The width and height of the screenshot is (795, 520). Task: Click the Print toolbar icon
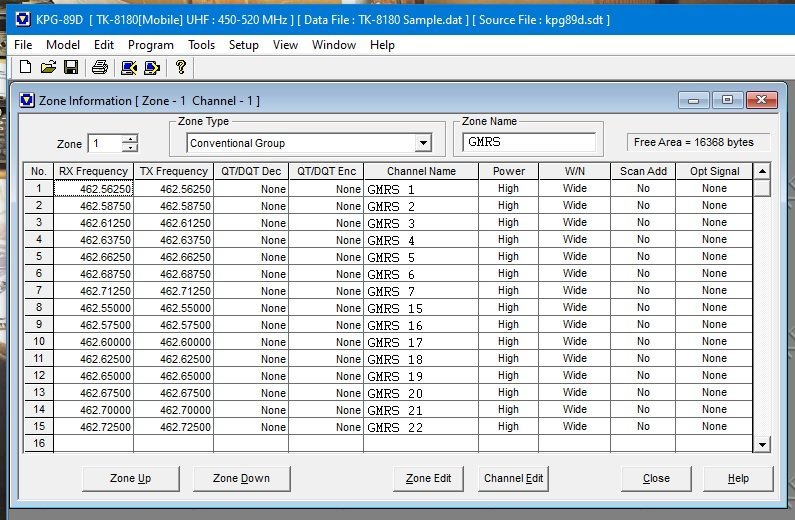(x=100, y=67)
